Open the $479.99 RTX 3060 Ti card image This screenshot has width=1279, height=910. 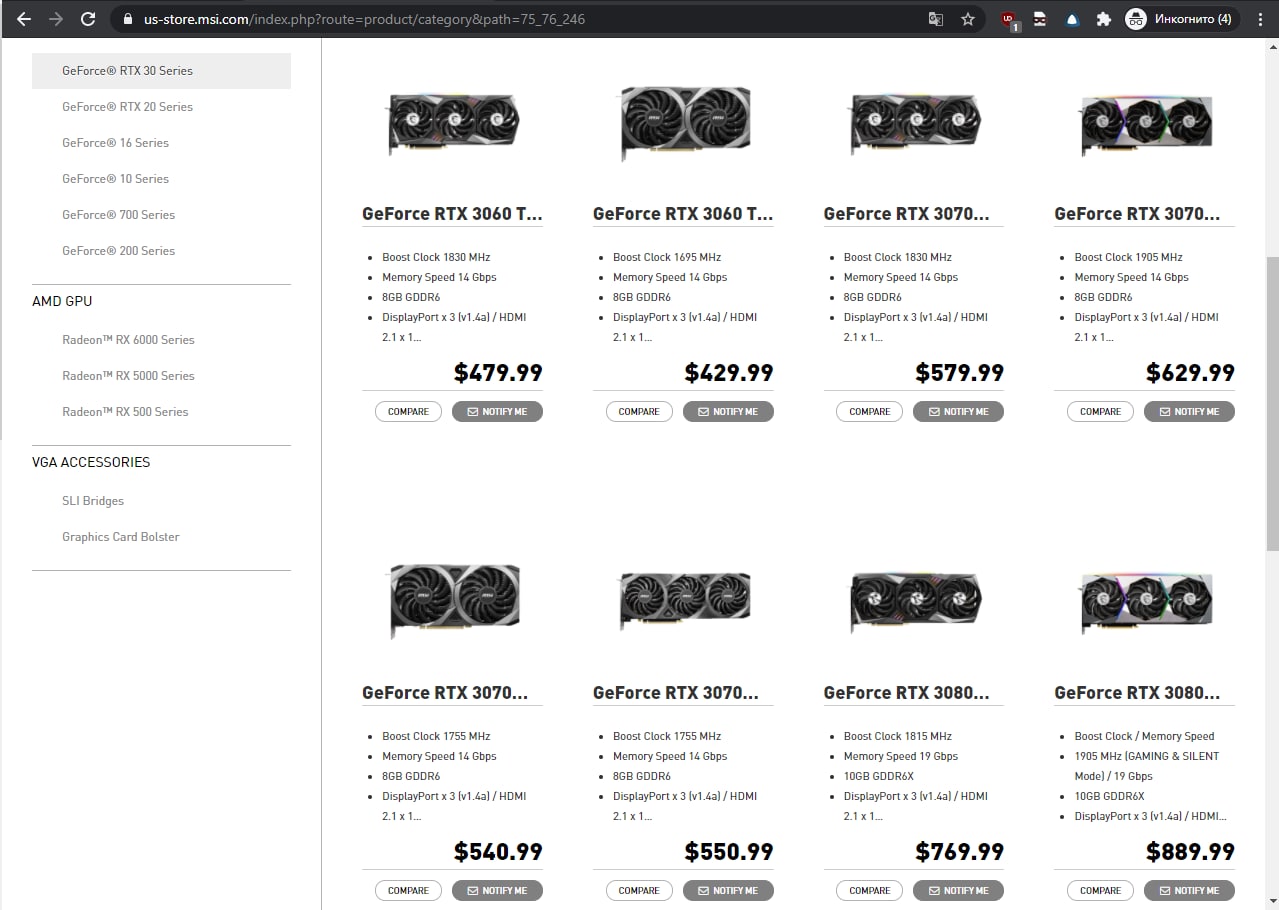click(454, 122)
